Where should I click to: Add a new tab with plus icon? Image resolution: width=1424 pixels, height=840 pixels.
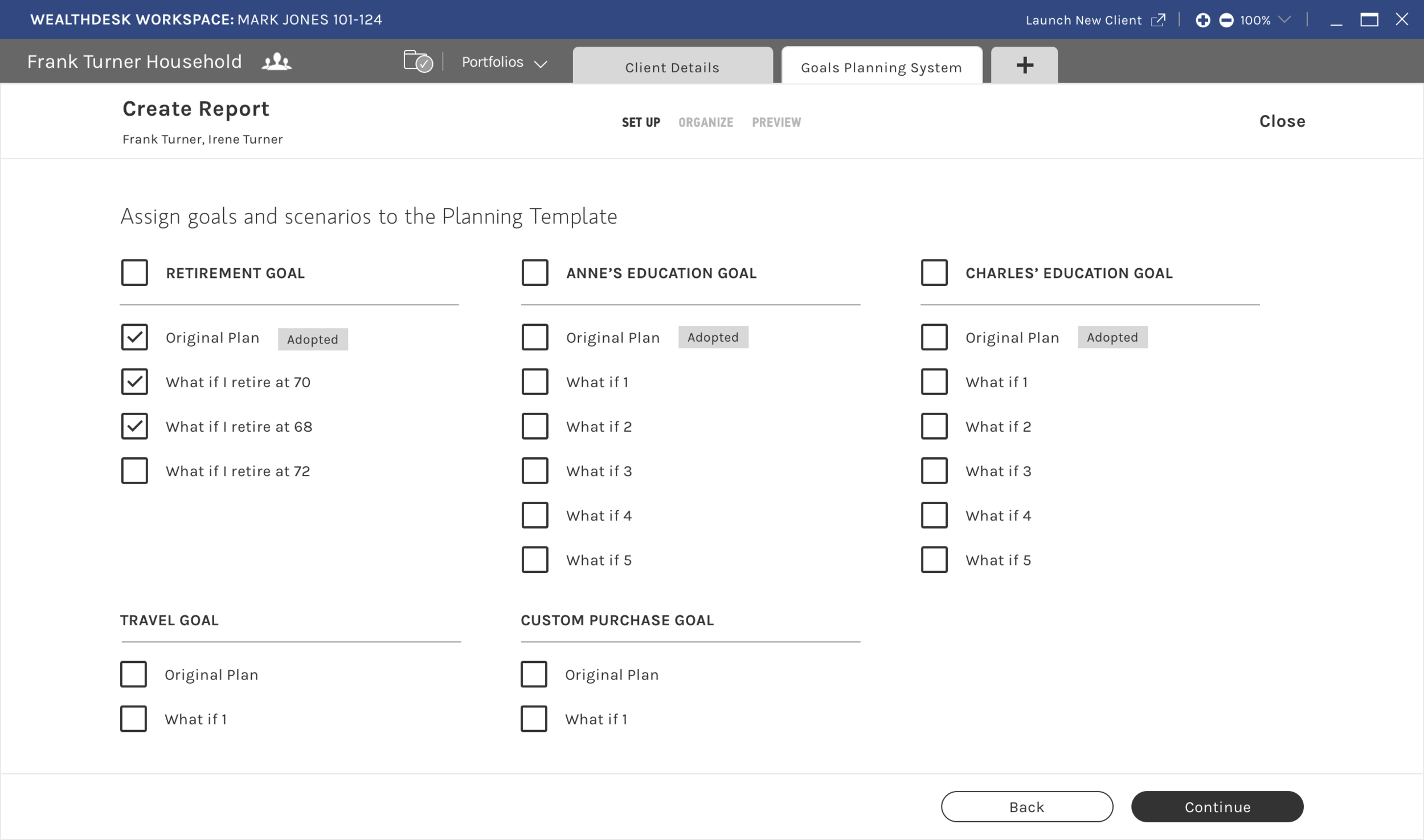[x=1024, y=65]
